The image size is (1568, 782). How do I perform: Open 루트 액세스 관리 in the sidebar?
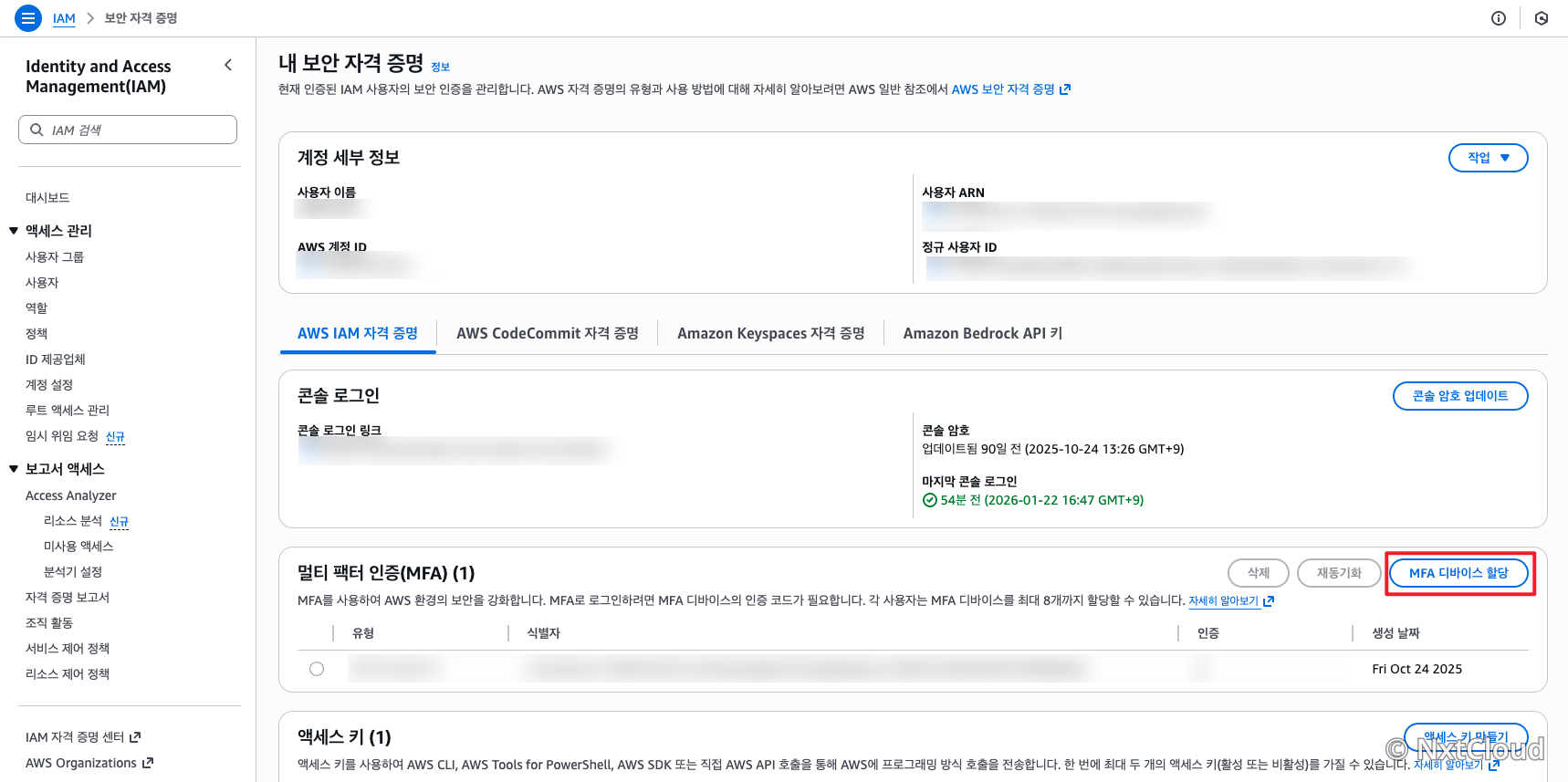pyautogui.click(x=68, y=411)
